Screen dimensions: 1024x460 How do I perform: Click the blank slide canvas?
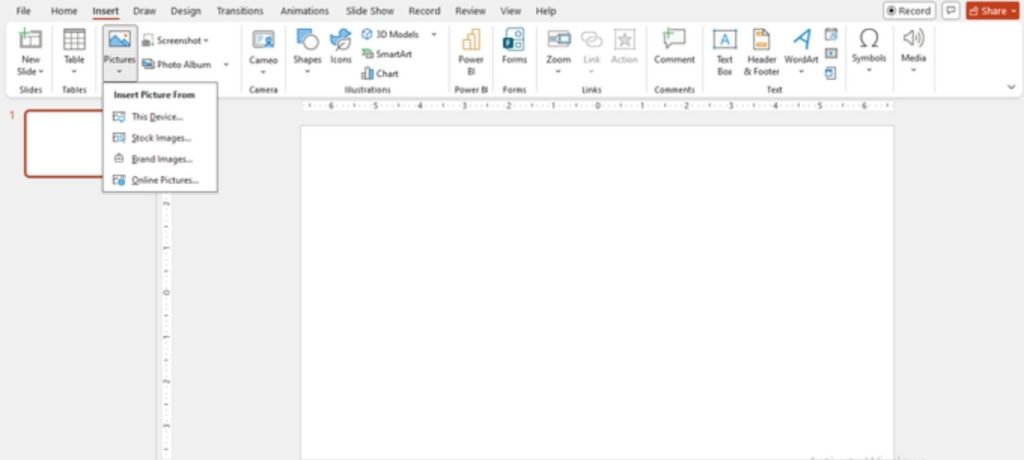597,292
